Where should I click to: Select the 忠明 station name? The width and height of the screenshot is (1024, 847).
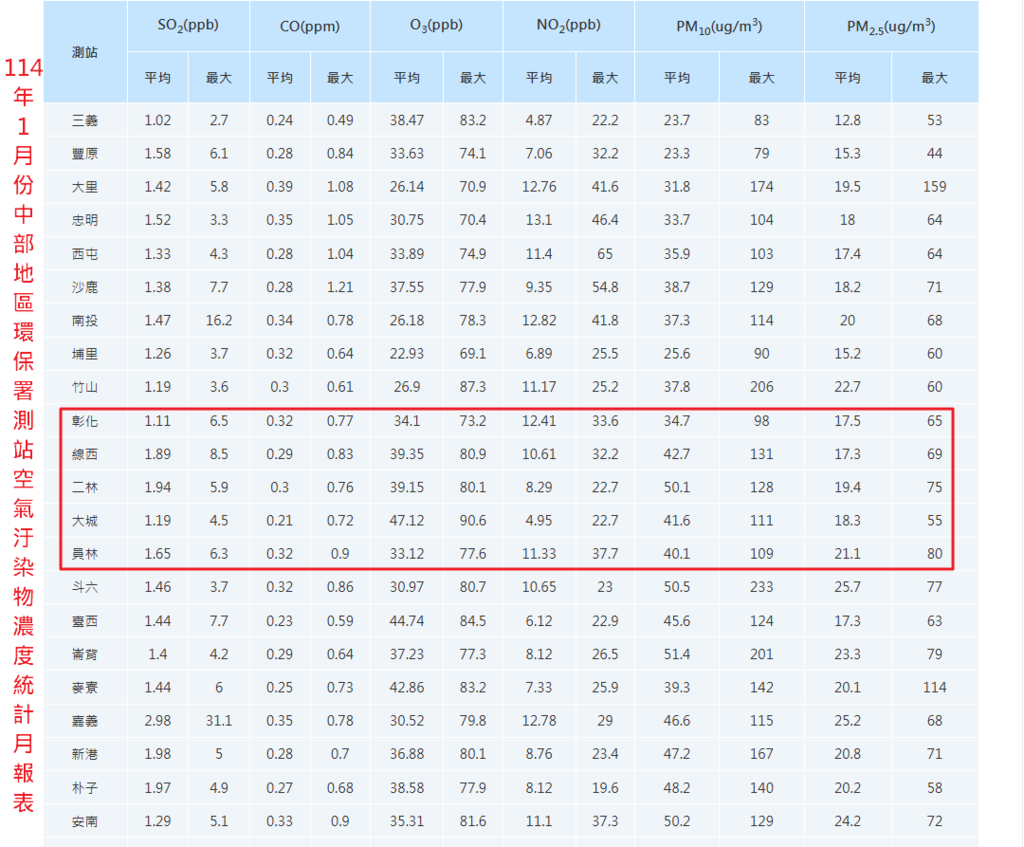coord(85,220)
